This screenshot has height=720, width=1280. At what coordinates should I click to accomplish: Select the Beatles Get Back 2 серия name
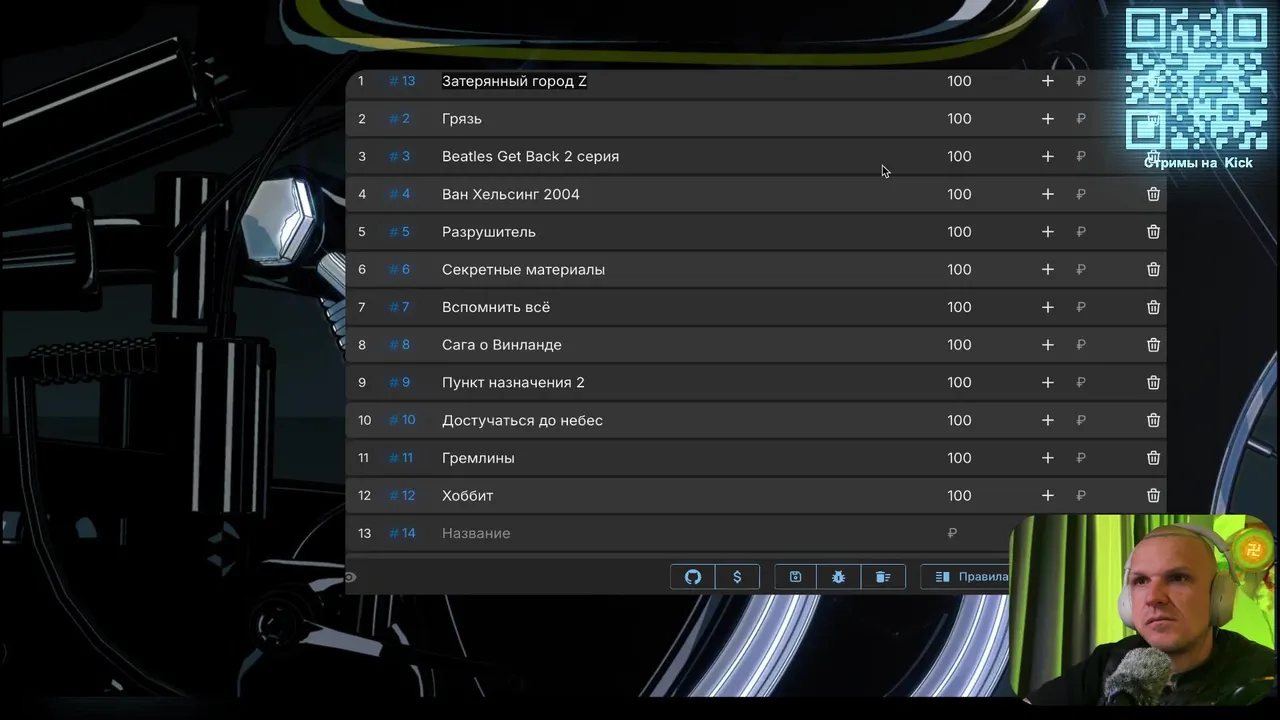(x=530, y=156)
